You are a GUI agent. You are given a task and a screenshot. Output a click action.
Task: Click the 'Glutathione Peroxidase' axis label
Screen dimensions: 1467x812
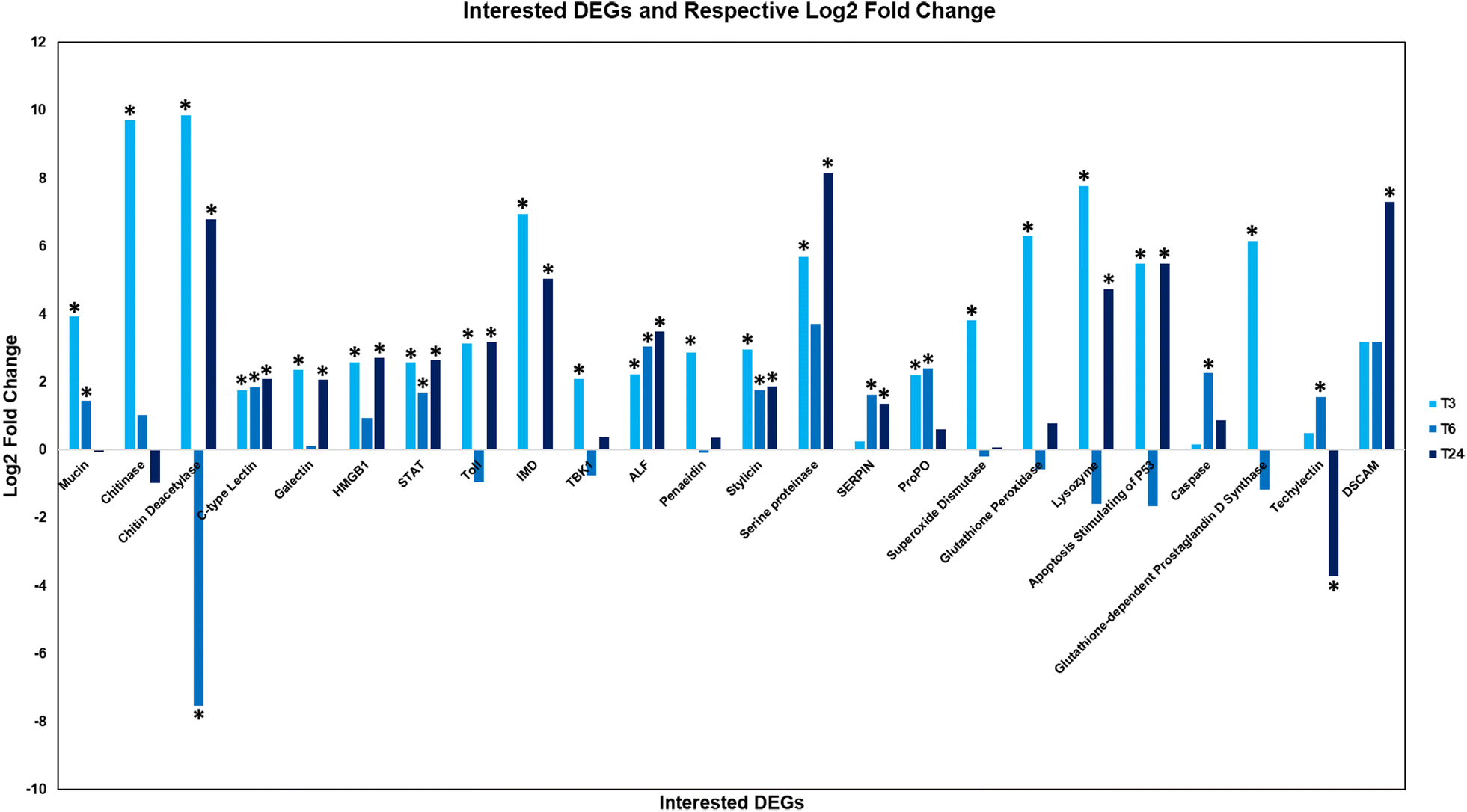click(x=990, y=513)
